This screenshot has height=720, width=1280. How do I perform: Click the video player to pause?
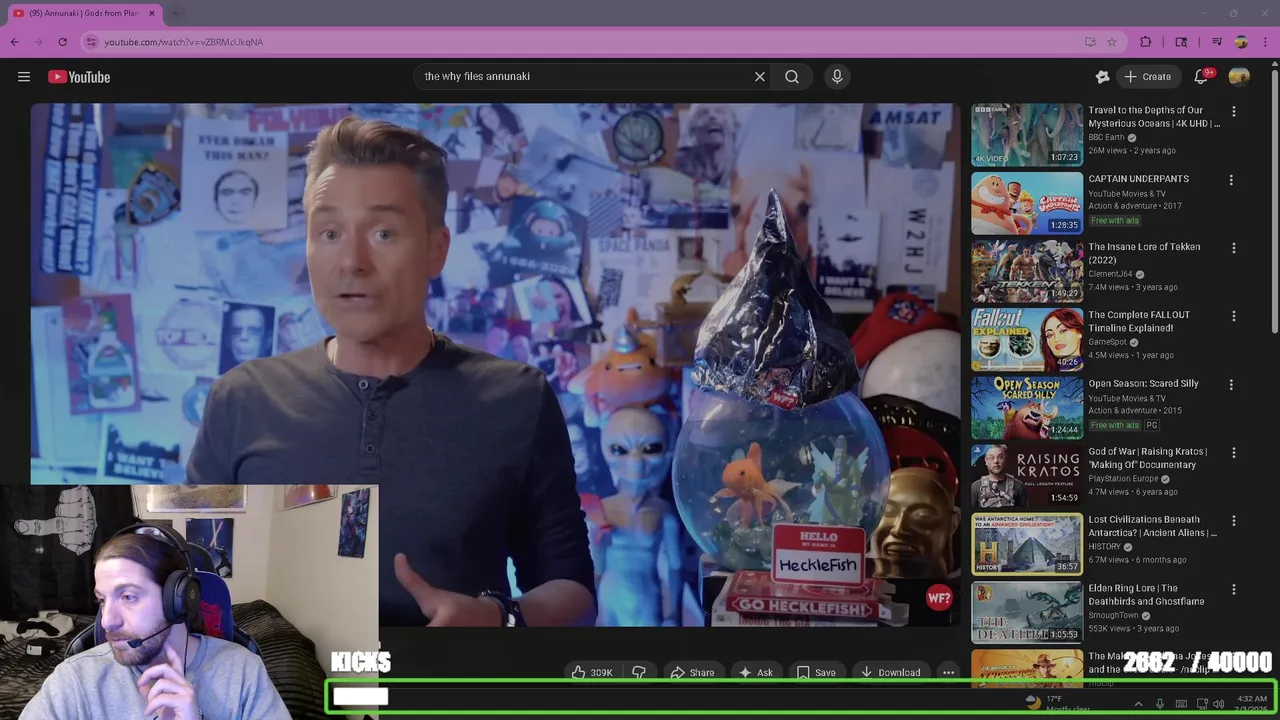[495, 365]
